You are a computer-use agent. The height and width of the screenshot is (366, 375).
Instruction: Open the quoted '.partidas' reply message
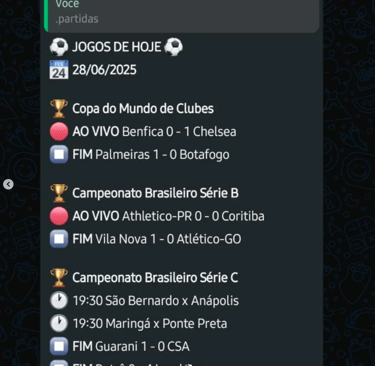pos(182,15)
